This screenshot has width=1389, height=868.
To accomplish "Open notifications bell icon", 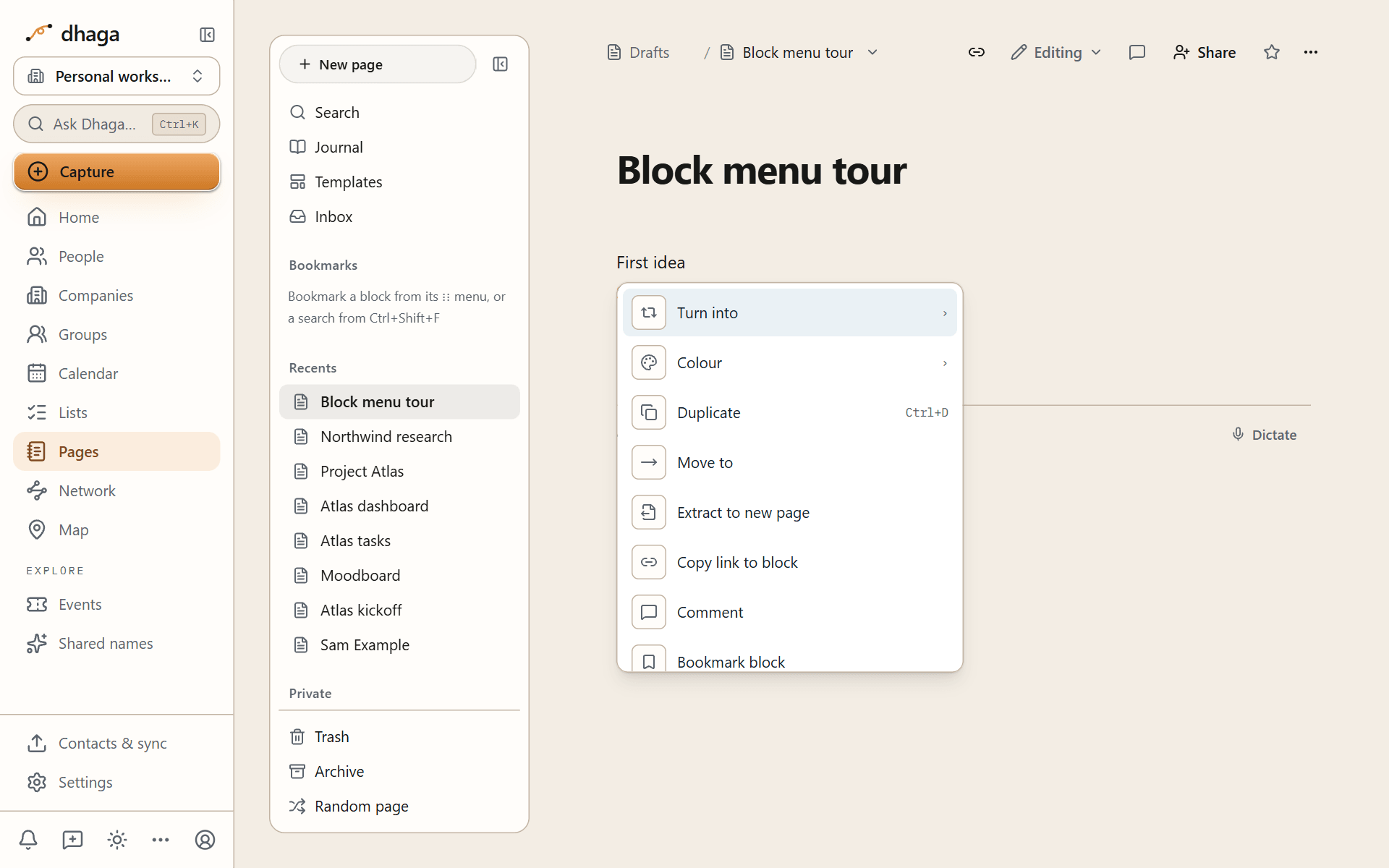I will tap(28, 840).
